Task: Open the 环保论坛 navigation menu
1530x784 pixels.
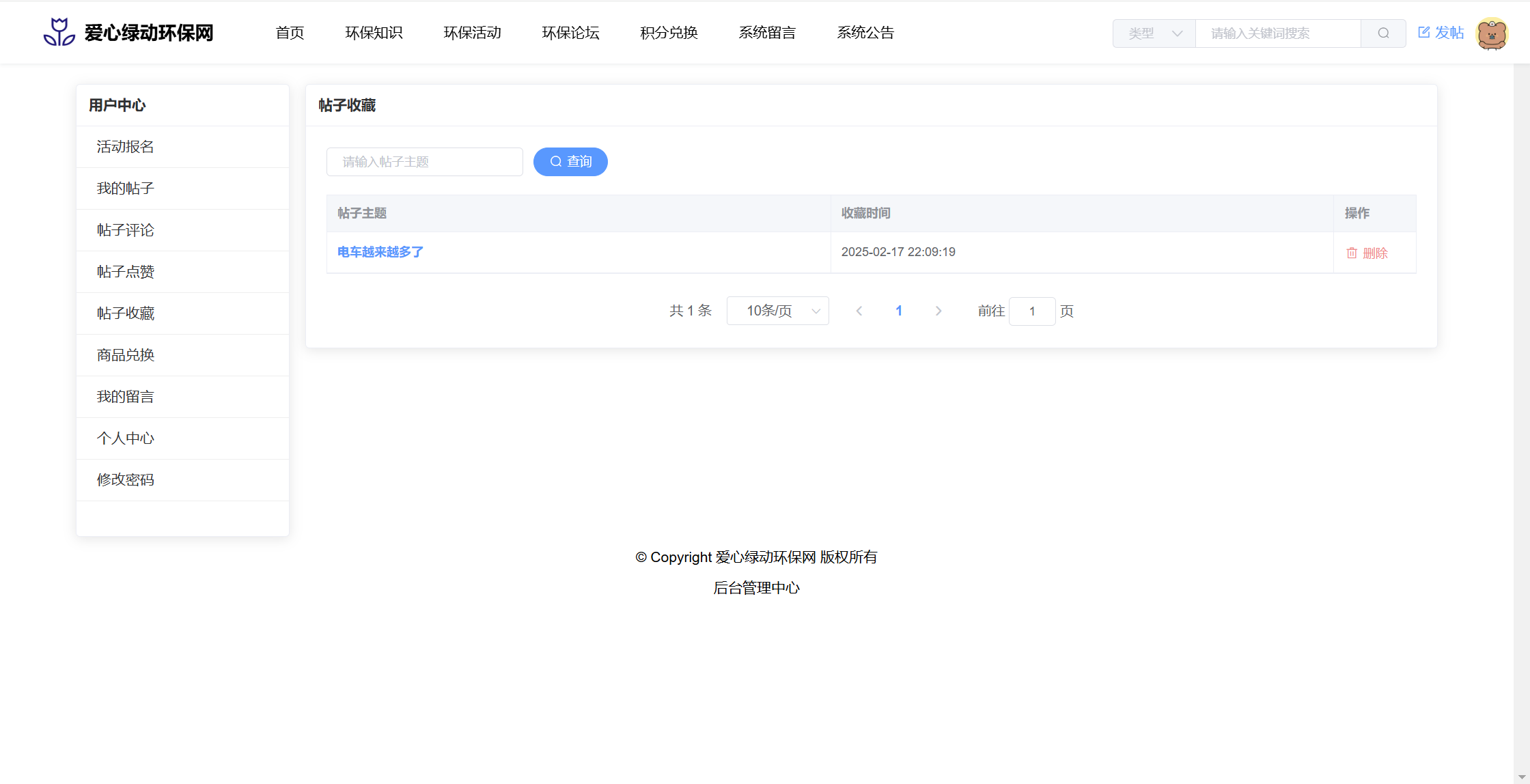Action: point(570,33)
